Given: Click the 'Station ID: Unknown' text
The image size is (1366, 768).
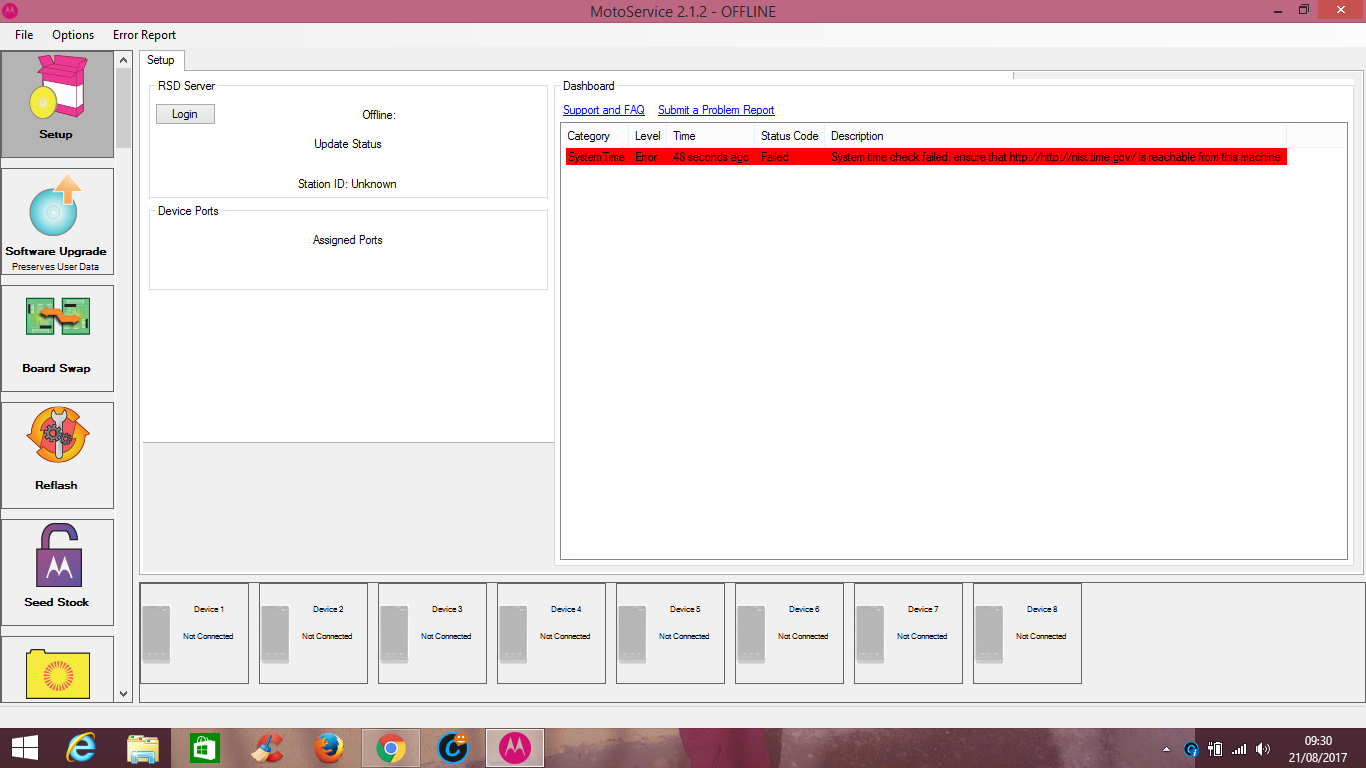Looking at the screenshot, I should tap(347, 184).
